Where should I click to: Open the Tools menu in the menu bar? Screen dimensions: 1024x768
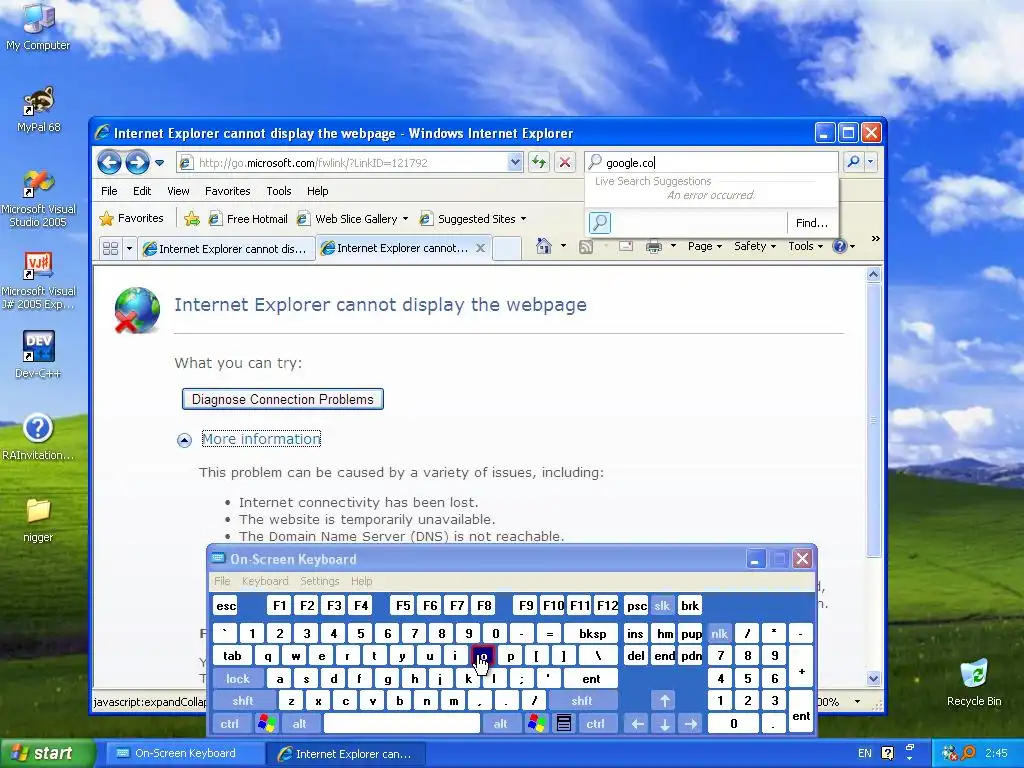(x=279, y=191)
